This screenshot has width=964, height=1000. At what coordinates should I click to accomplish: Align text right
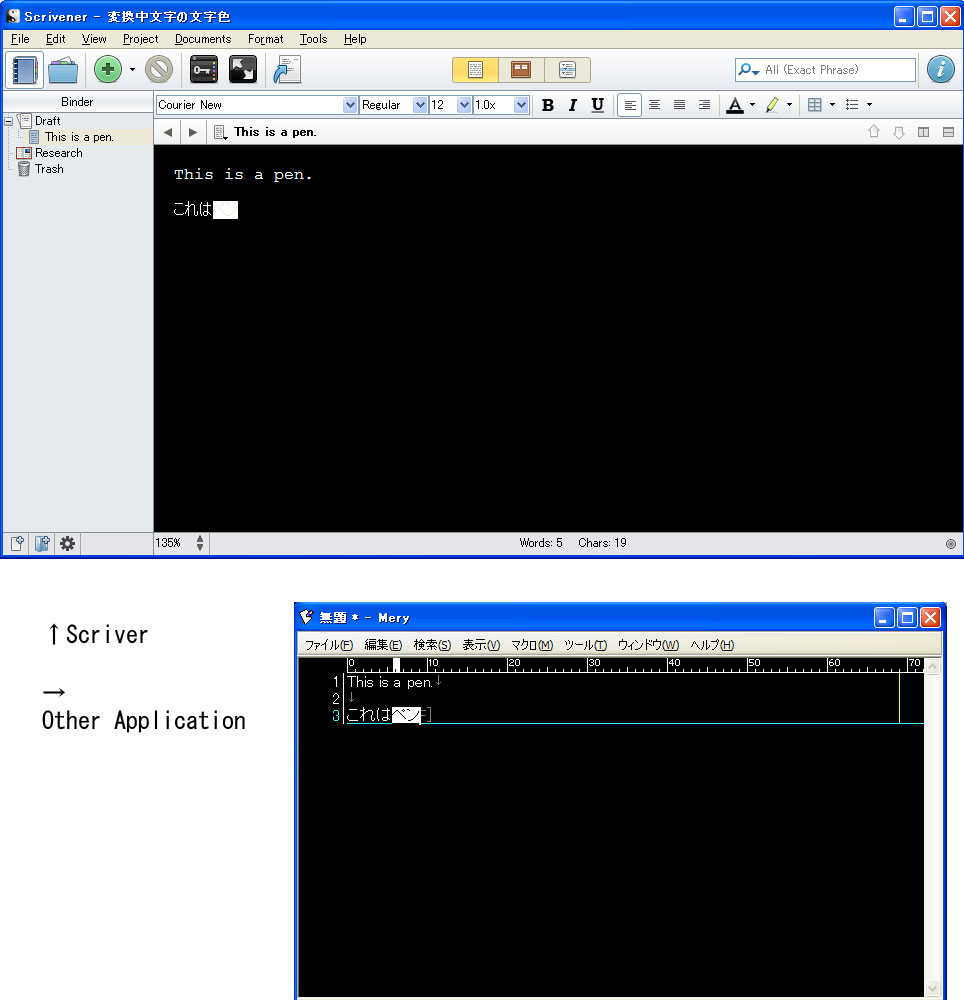(704, 105)
